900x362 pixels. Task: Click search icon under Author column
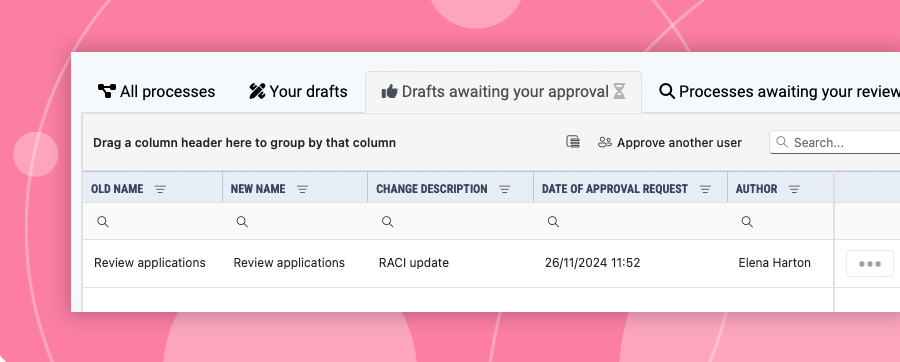[747, 221]
